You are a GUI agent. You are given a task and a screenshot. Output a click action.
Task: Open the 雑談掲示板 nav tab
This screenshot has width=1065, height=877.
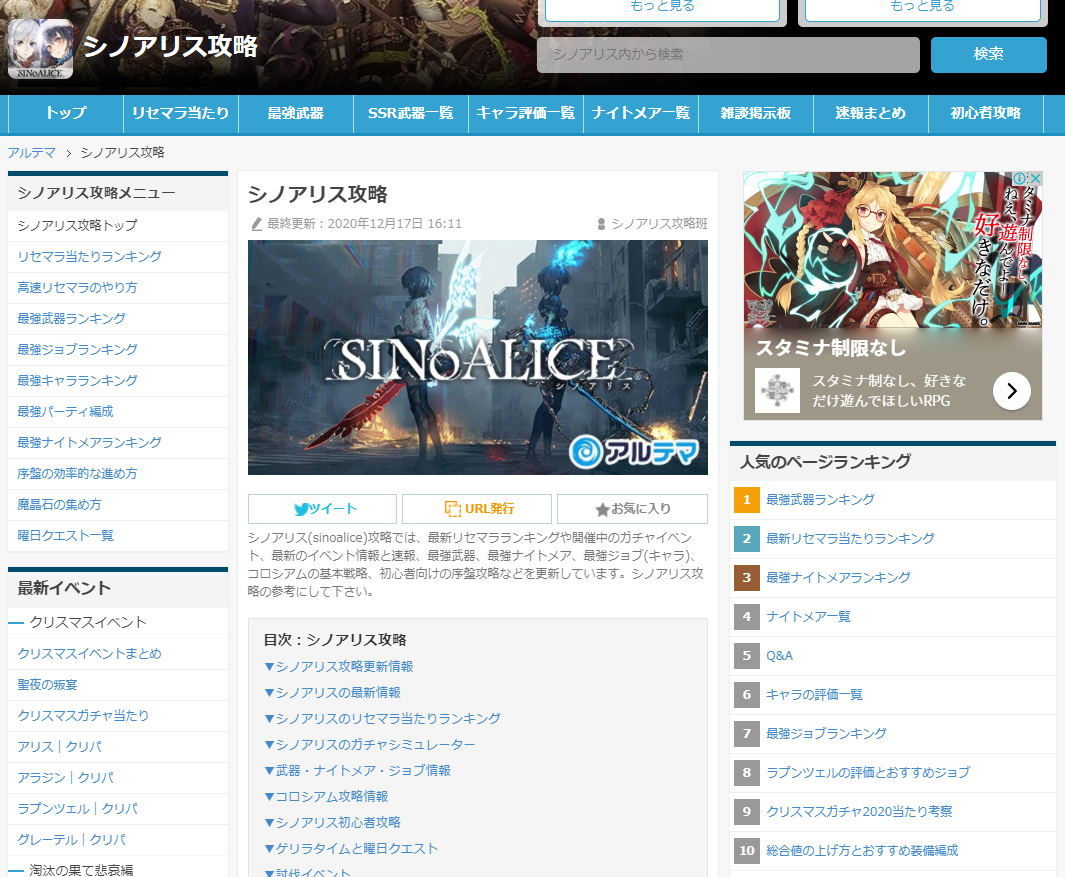pyautogui.click(x=755, y=113)
